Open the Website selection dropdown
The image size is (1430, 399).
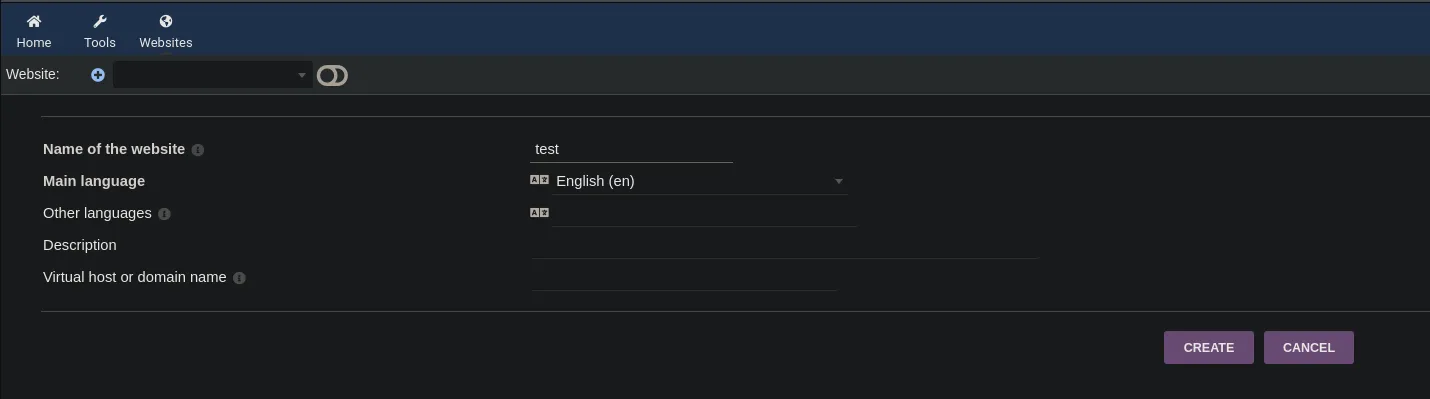click(x=213, y=75)
